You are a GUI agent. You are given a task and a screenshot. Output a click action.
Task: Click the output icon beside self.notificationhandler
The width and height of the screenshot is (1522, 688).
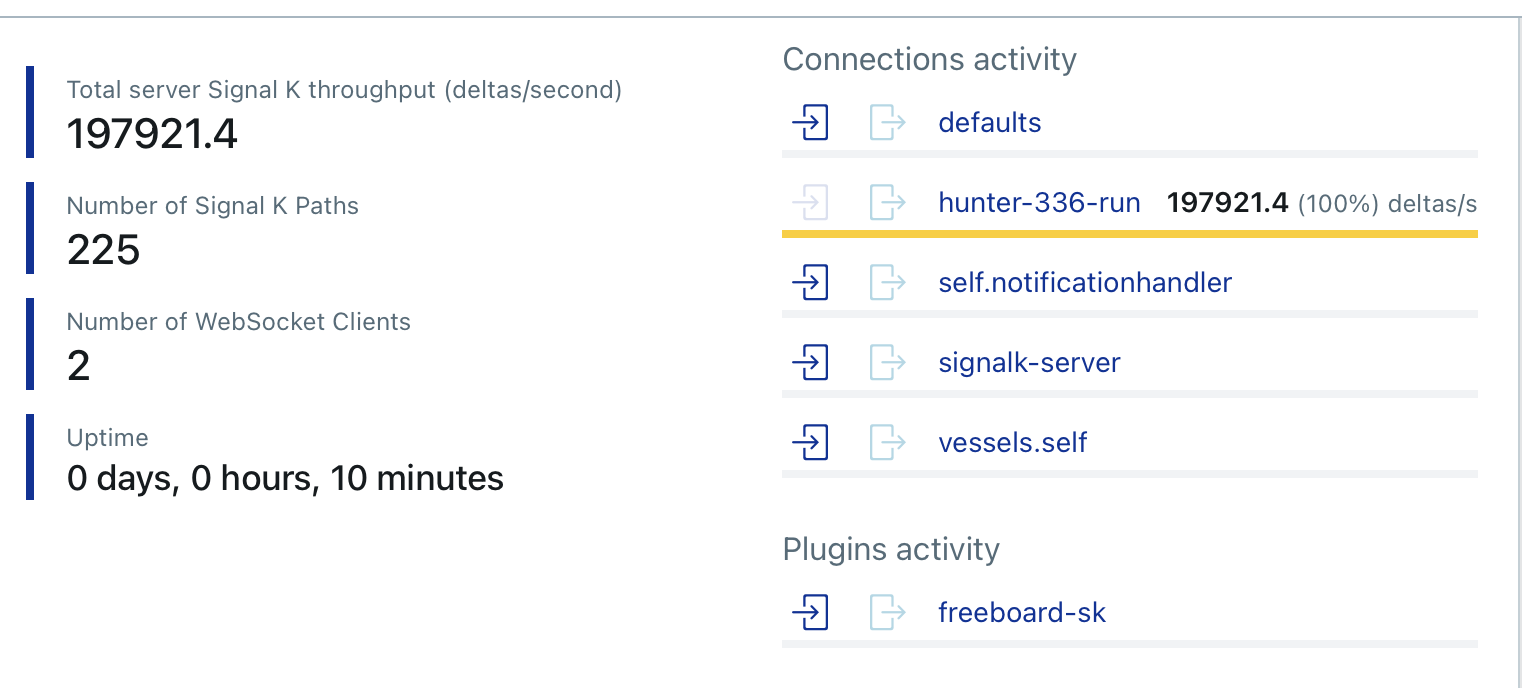tap(888, 283)
